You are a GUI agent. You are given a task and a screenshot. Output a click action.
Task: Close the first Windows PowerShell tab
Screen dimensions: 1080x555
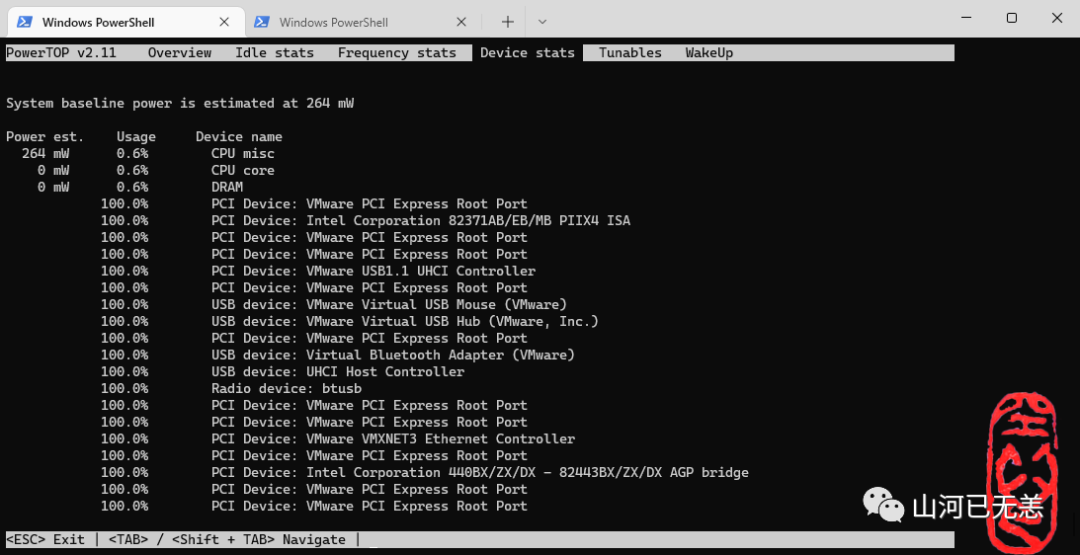224,22
